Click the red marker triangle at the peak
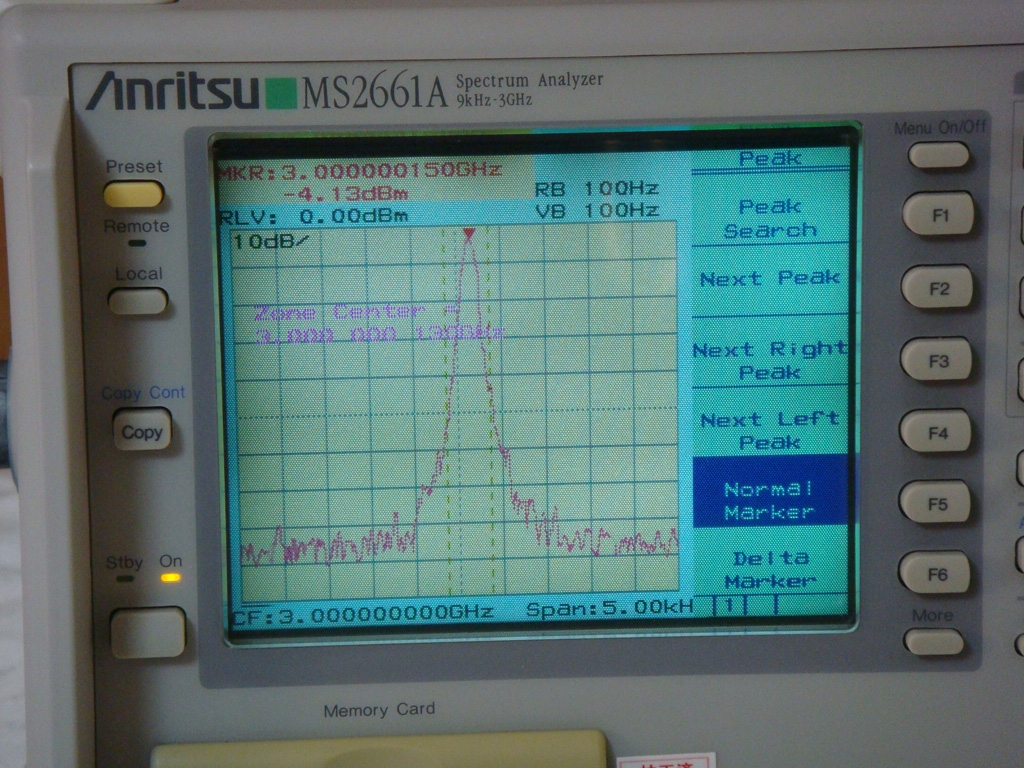 click(469, 234)
